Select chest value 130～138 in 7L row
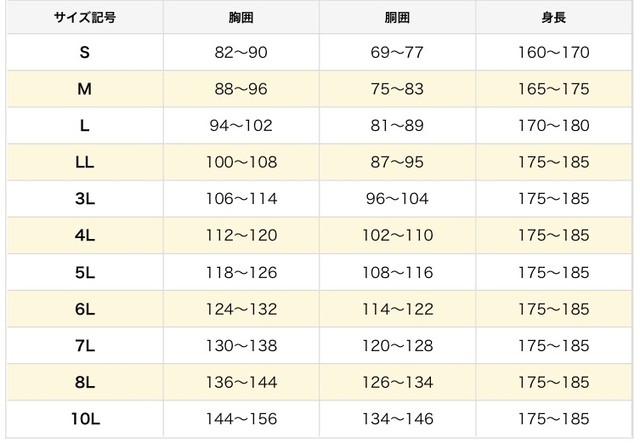The height and width of the screenshot is (443, 640). [x=241, y=345]
